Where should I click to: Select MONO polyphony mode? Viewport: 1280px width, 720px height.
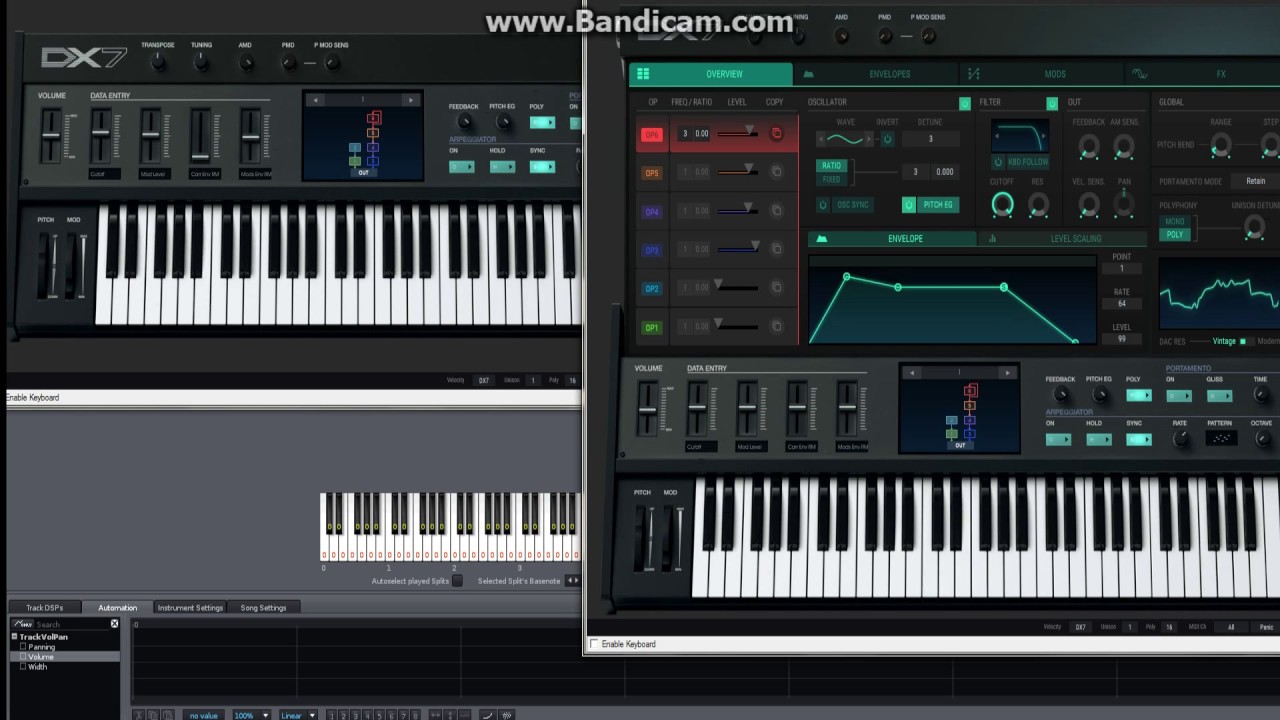click(x=1175, y=222)
